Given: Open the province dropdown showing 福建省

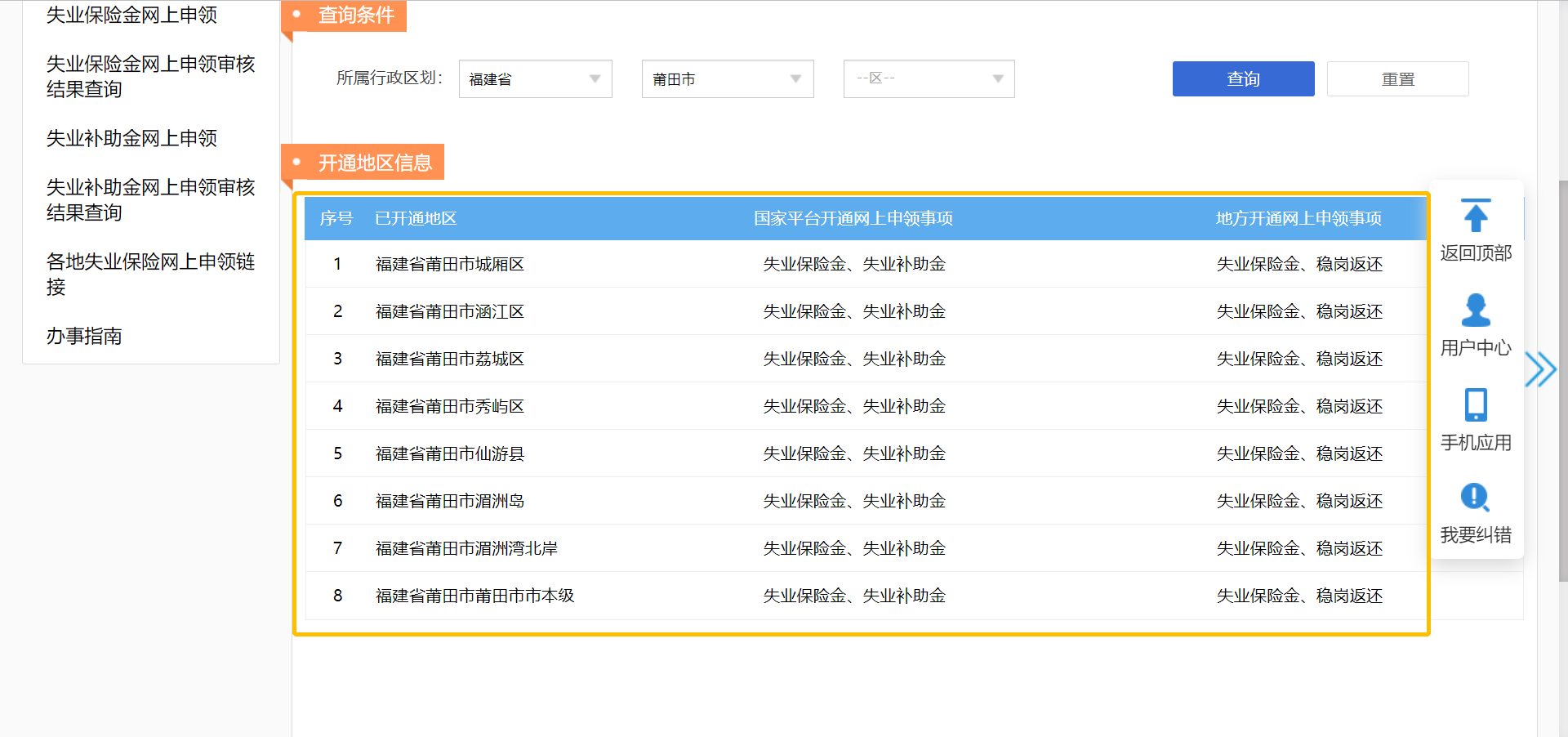Looking at the screenshot, I should click(x=535, y=79).
